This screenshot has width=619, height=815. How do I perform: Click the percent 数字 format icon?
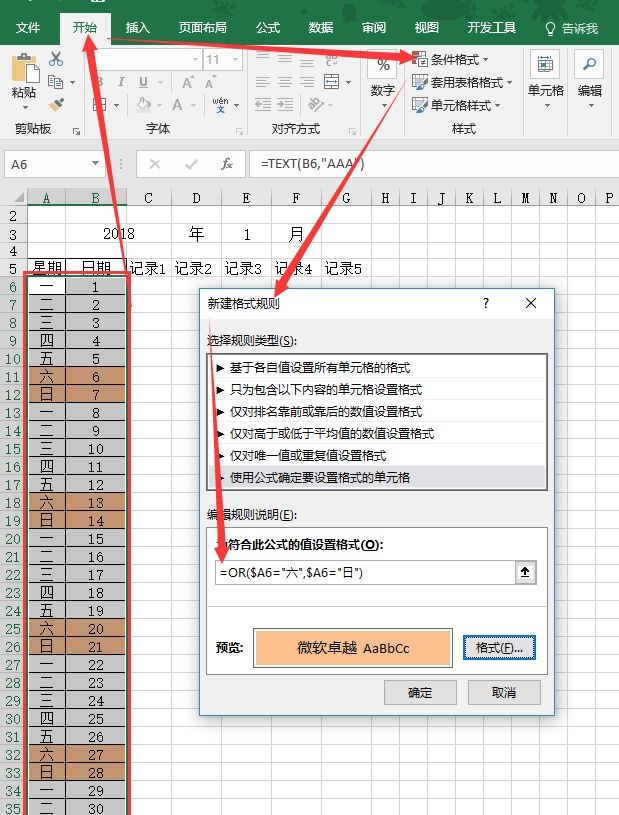[382, 68]
